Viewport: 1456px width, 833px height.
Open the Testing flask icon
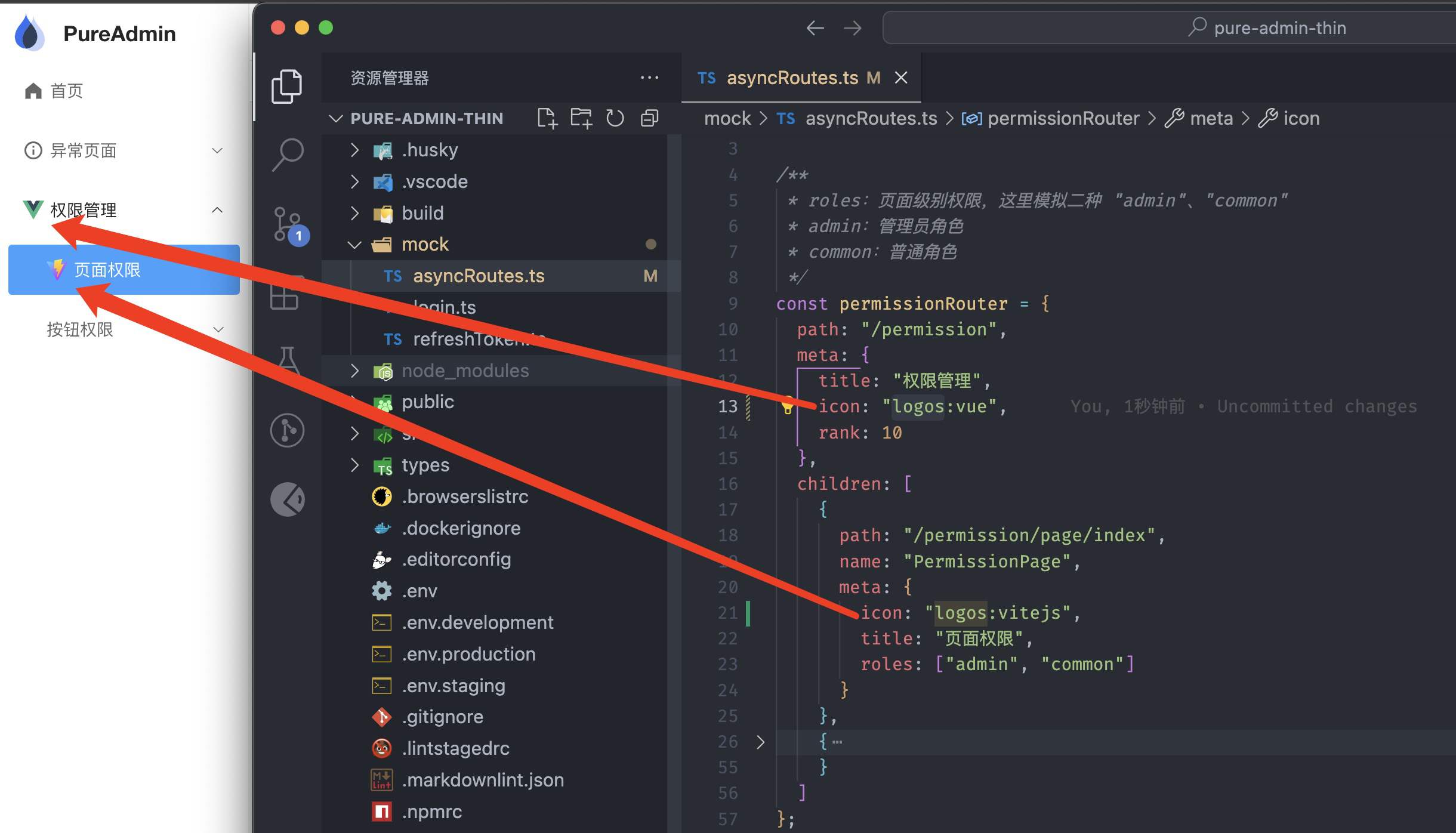click(x=288, y=359)
